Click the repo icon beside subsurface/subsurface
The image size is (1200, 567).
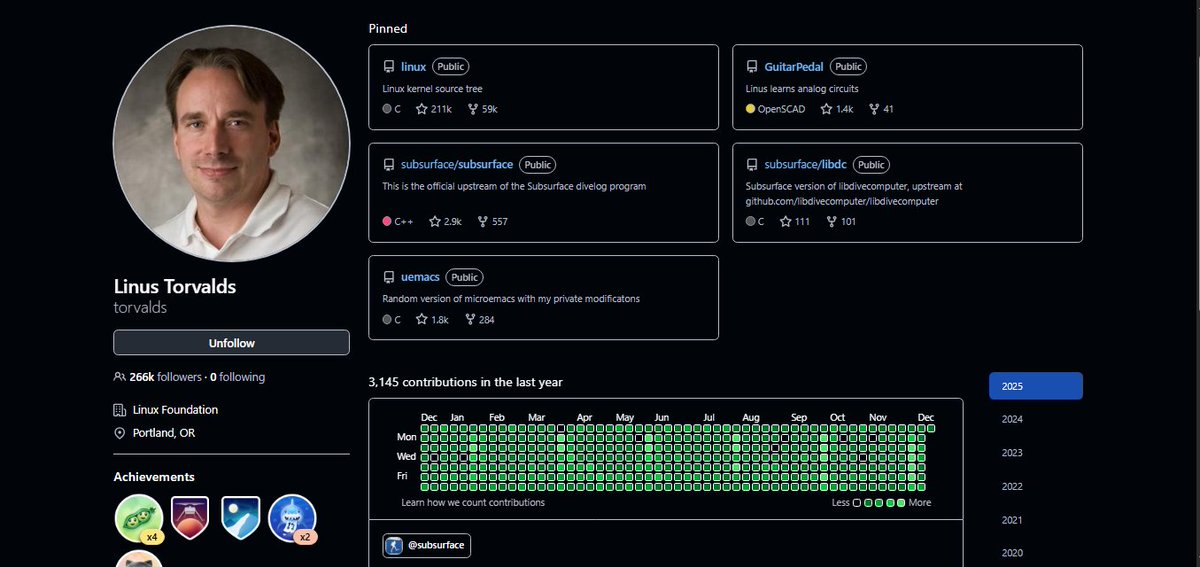(x=389, y=165)
